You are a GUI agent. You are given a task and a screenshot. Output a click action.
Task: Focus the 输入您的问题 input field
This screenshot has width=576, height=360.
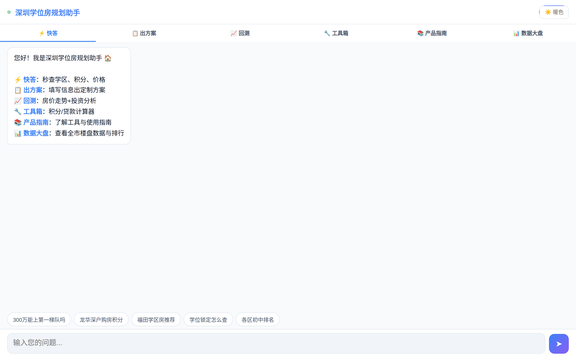(x=276, y=343)
